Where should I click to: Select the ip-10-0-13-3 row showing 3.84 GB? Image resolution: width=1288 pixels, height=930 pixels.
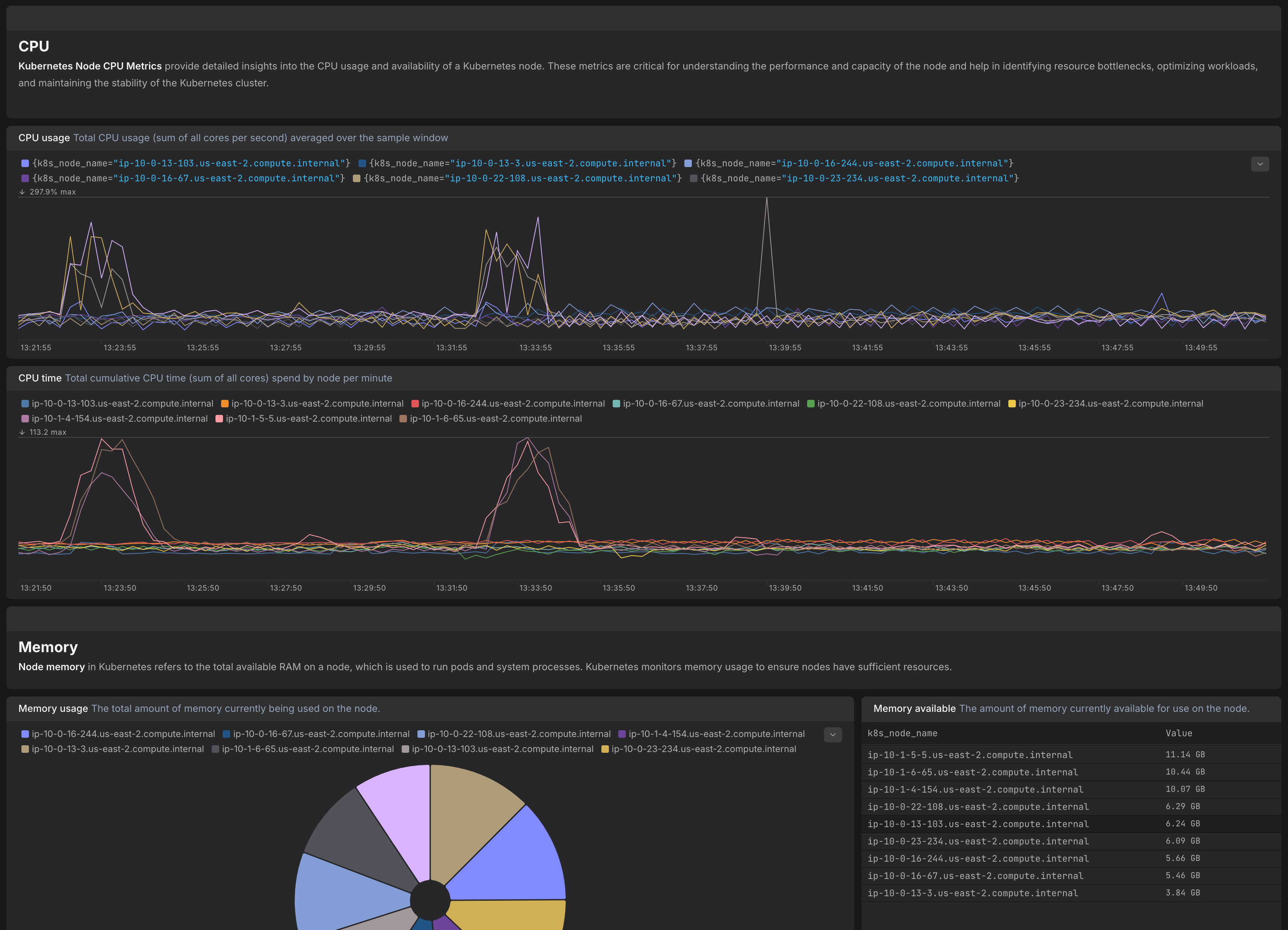click(1071, 893)
